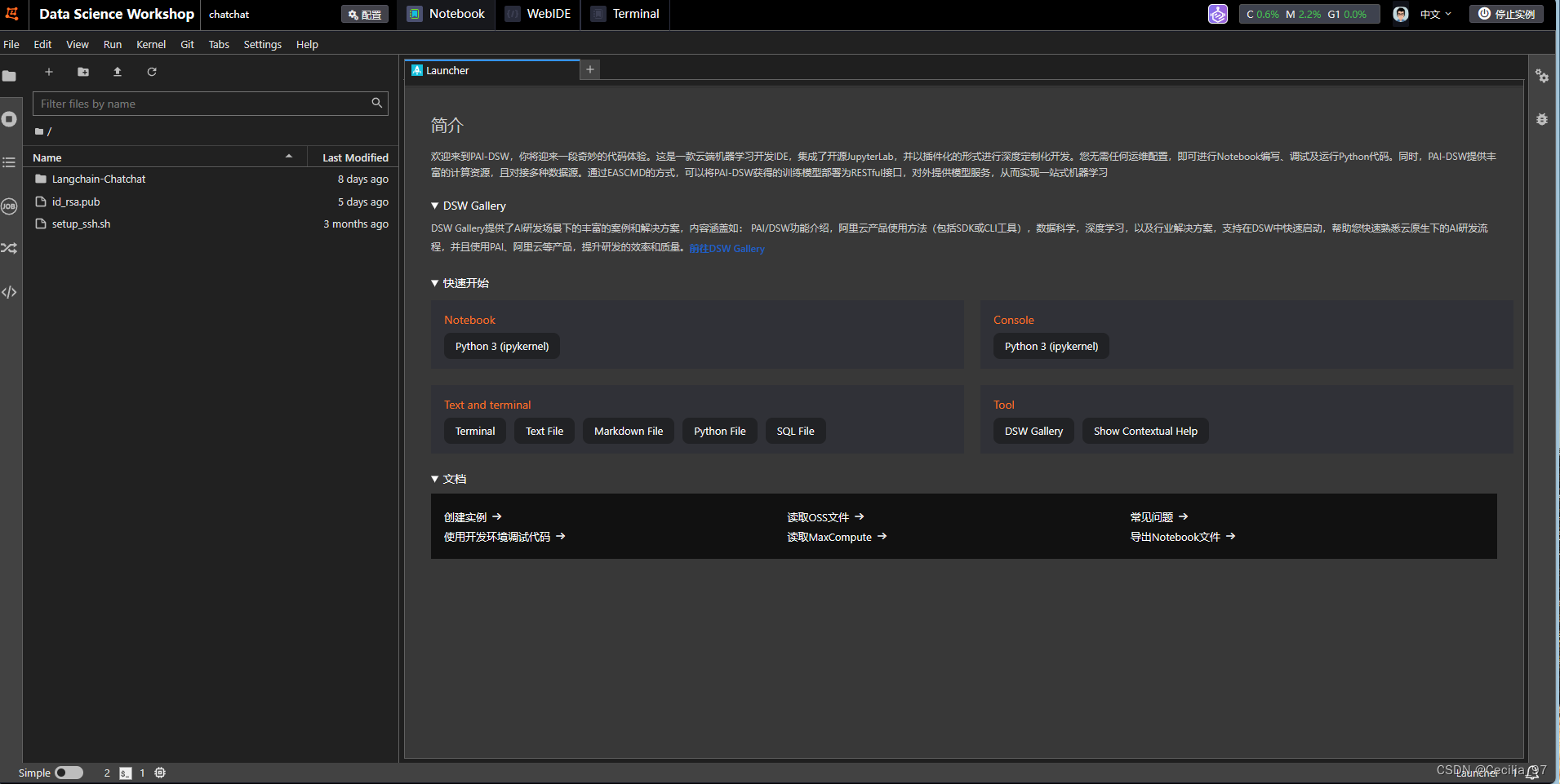Screen dimensions: 1560x784
Task: Click the kernel chip icon in status bar
Action: [x=160, y=773]
